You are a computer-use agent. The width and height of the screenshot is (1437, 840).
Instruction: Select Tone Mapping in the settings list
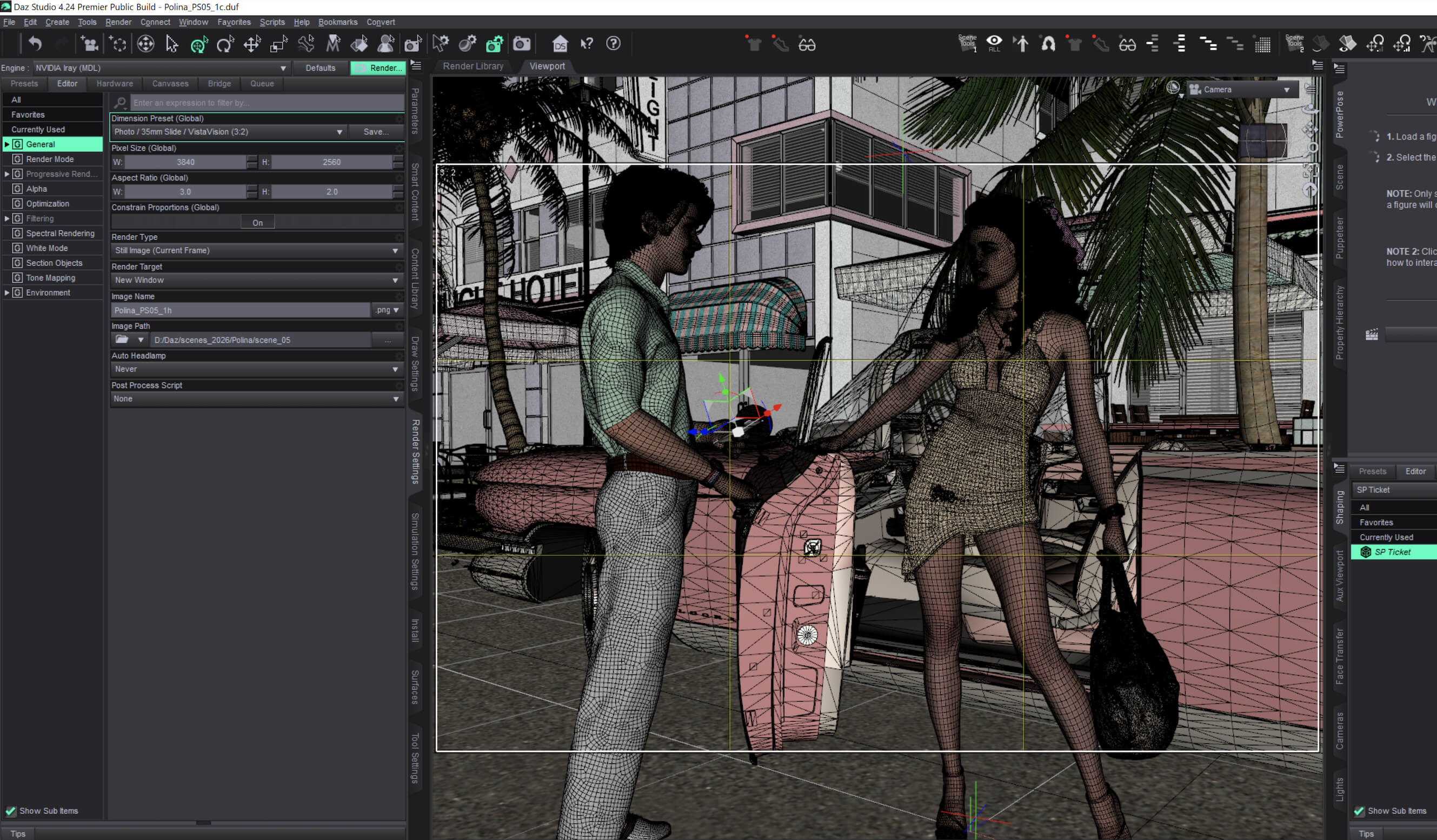pyautogui.click(x=50, y=278)
